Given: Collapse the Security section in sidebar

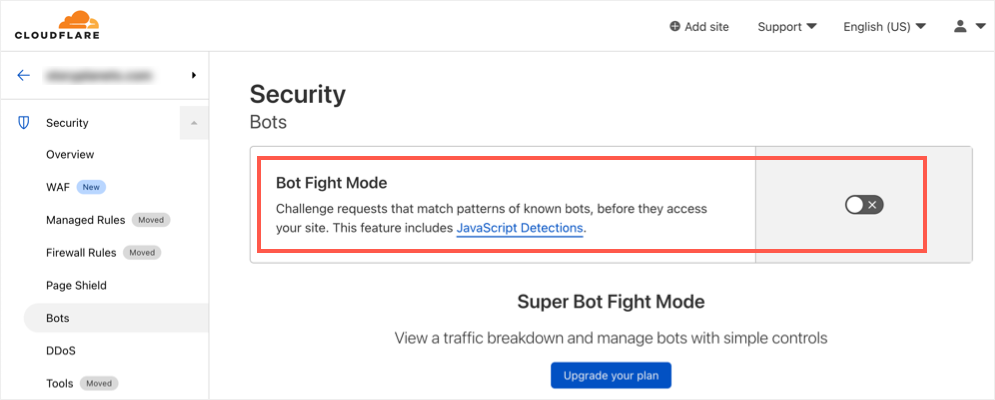Looking at the screenshot, I should pos(193,123).
